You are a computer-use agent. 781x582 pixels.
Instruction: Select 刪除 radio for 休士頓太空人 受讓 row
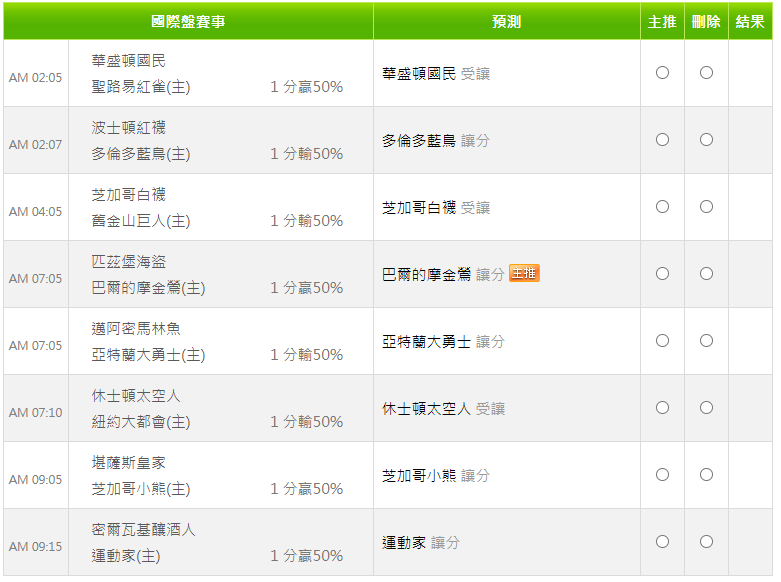[706, 408]
